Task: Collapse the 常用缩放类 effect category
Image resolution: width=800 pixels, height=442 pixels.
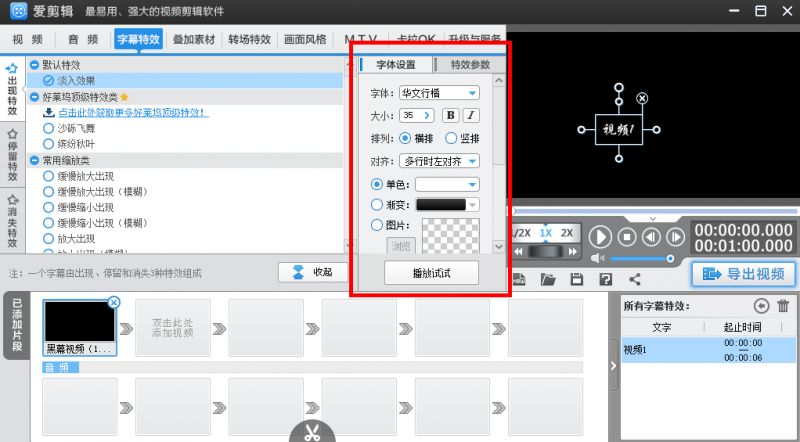Action: 34,160
